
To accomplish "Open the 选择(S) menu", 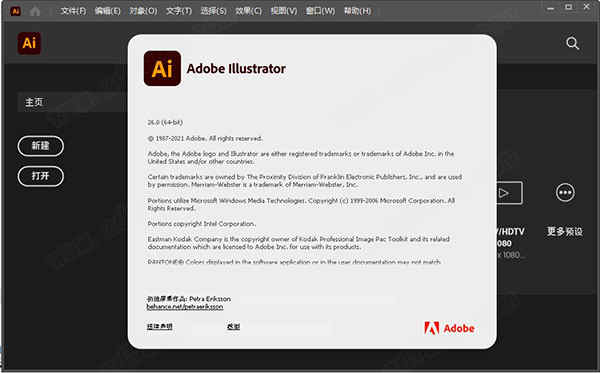I will pos(214,11).
